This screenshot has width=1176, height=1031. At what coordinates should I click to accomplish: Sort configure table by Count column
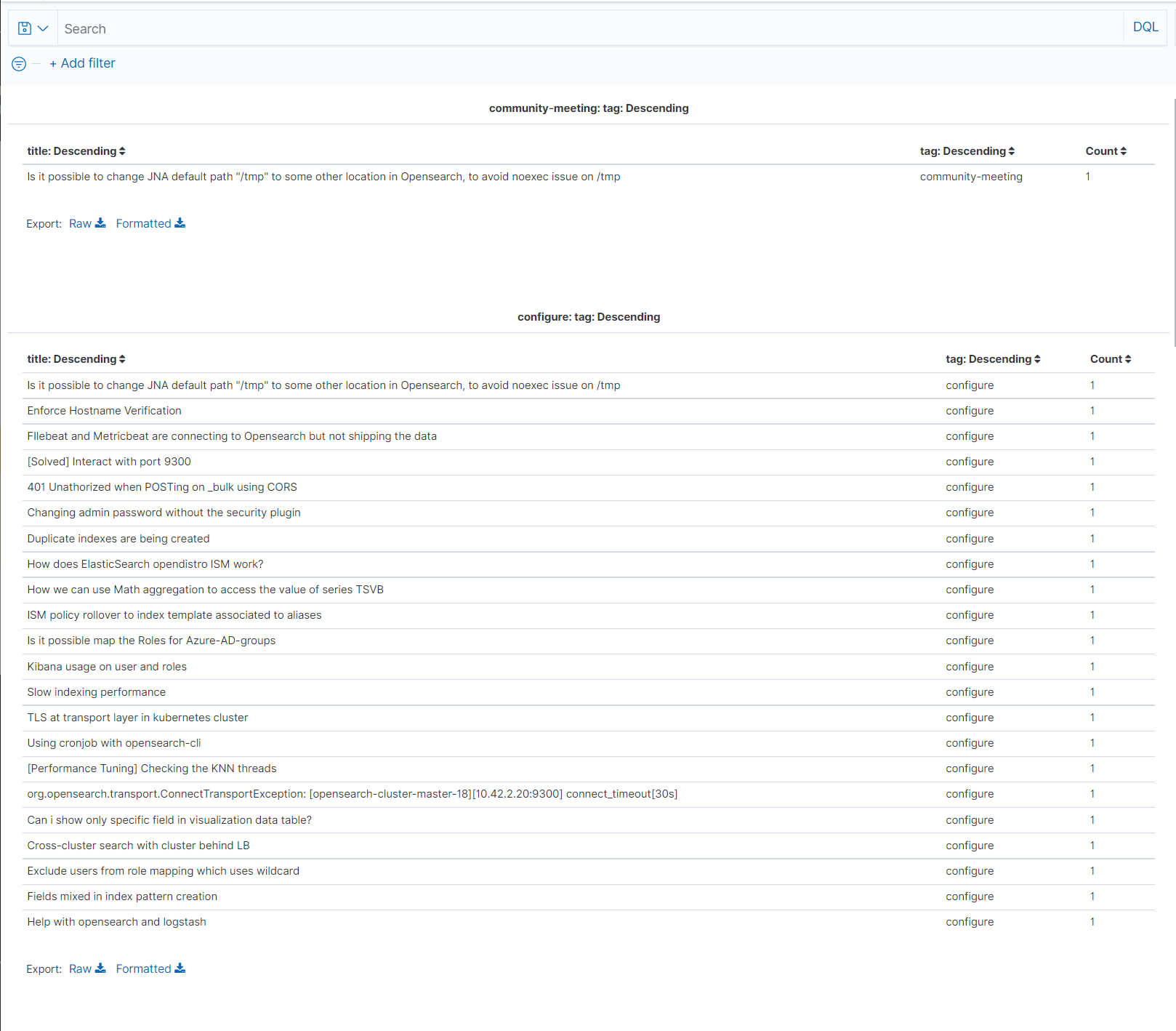(x=1110, y=359)
